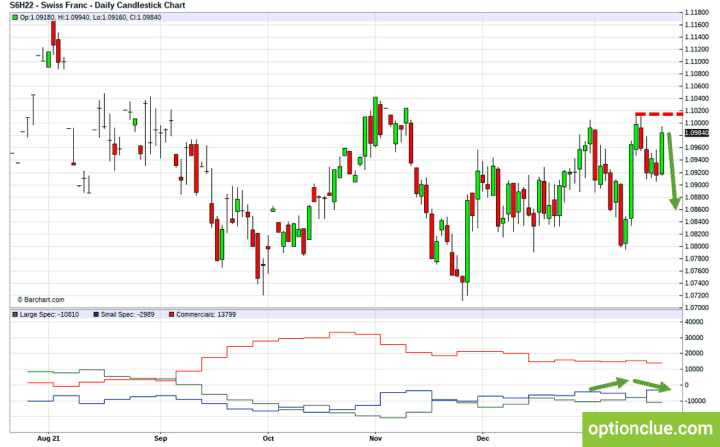Click the 1.09000 price axis label
Screen dimensions: 720x447
pyautogui.click(x=697, y=185)
